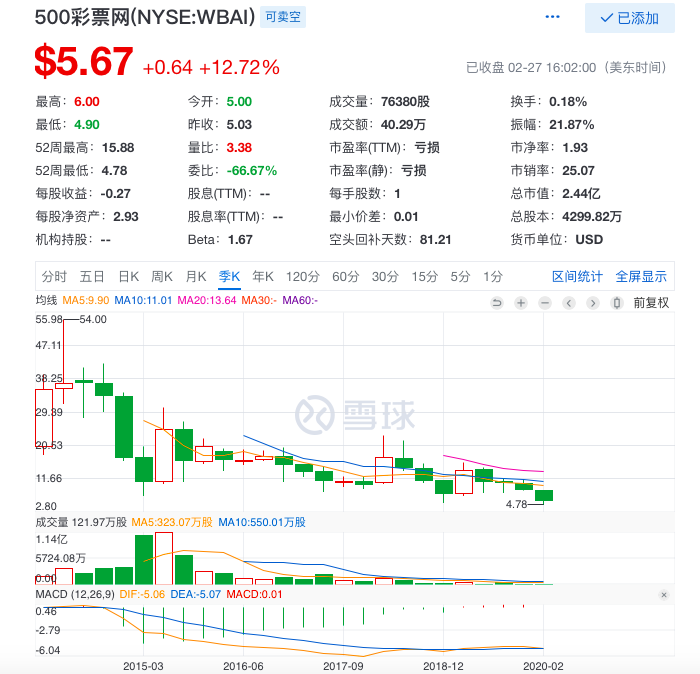Select the 周K weekly chart tab

162,276
